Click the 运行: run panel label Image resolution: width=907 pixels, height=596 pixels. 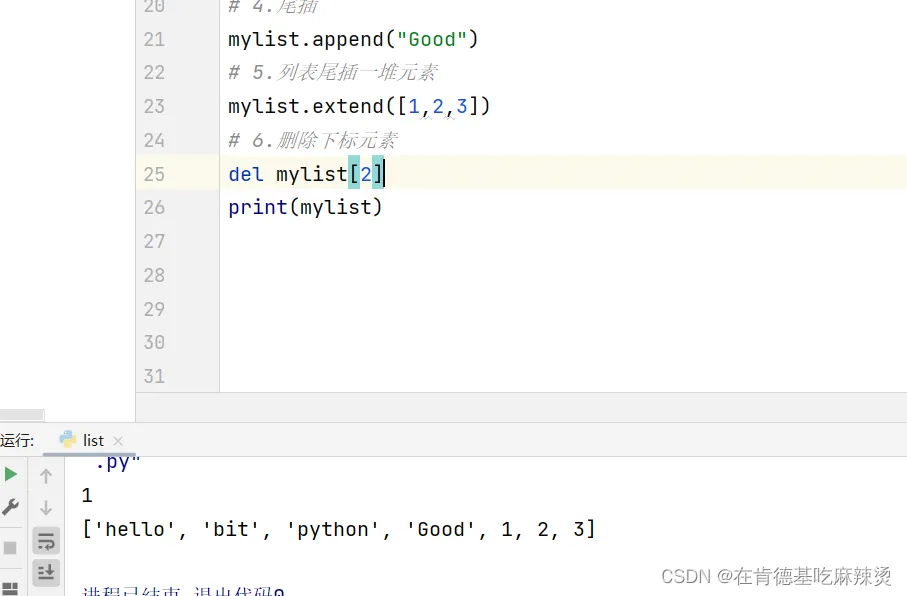coord(17,440)
